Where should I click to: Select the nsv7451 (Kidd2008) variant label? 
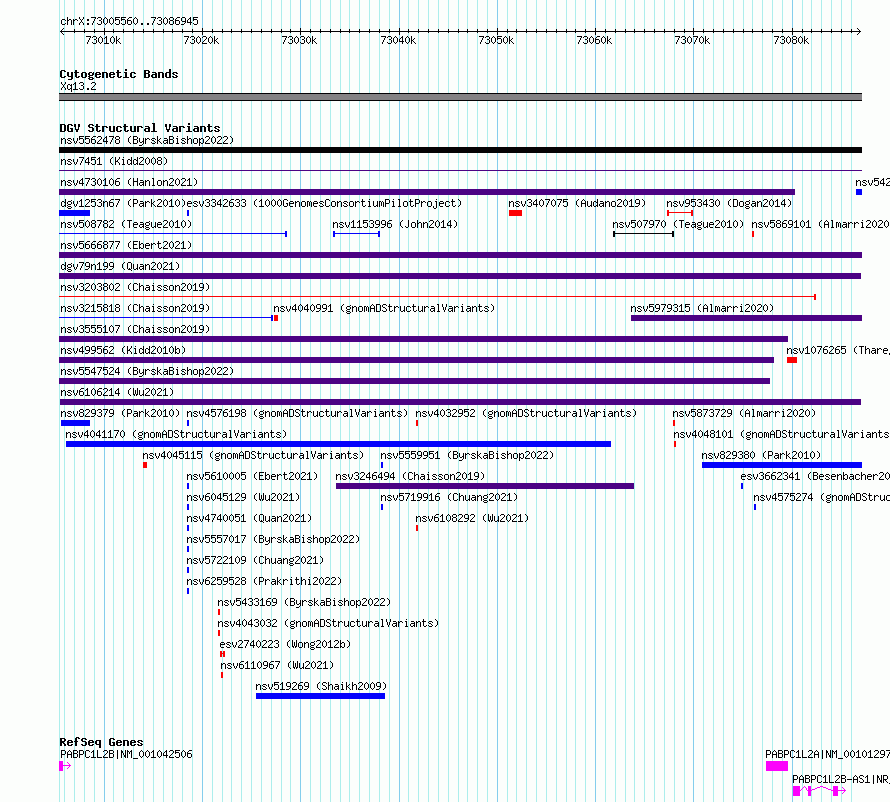(114, 161)
